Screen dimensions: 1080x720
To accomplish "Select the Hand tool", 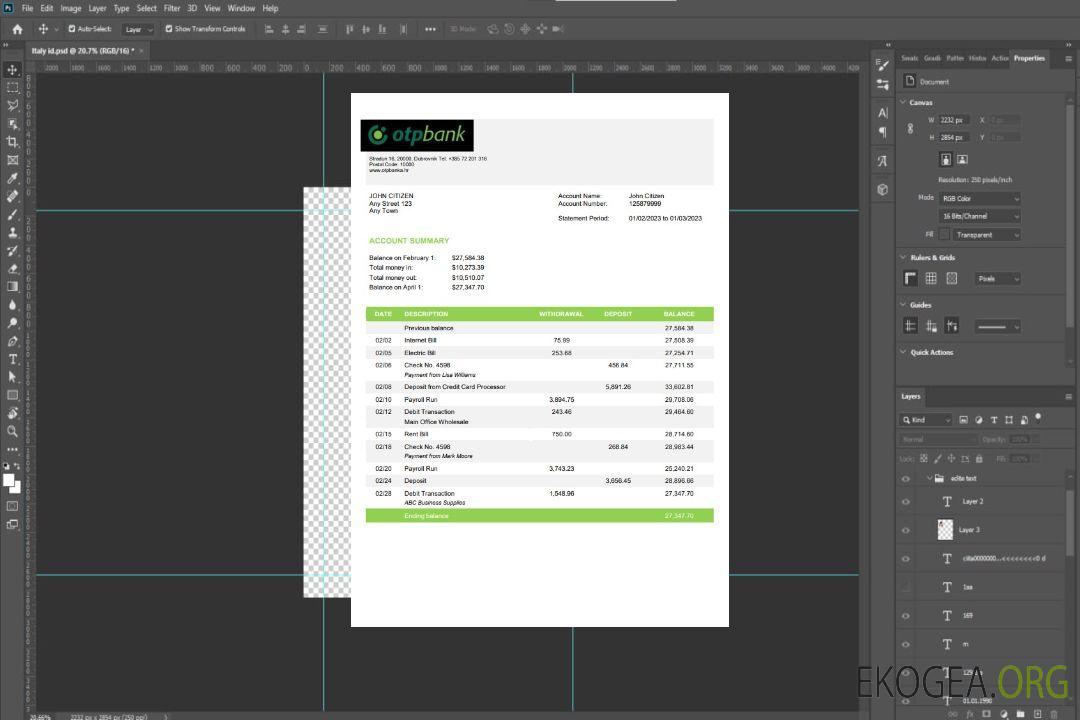I will (x=12, y=413).
